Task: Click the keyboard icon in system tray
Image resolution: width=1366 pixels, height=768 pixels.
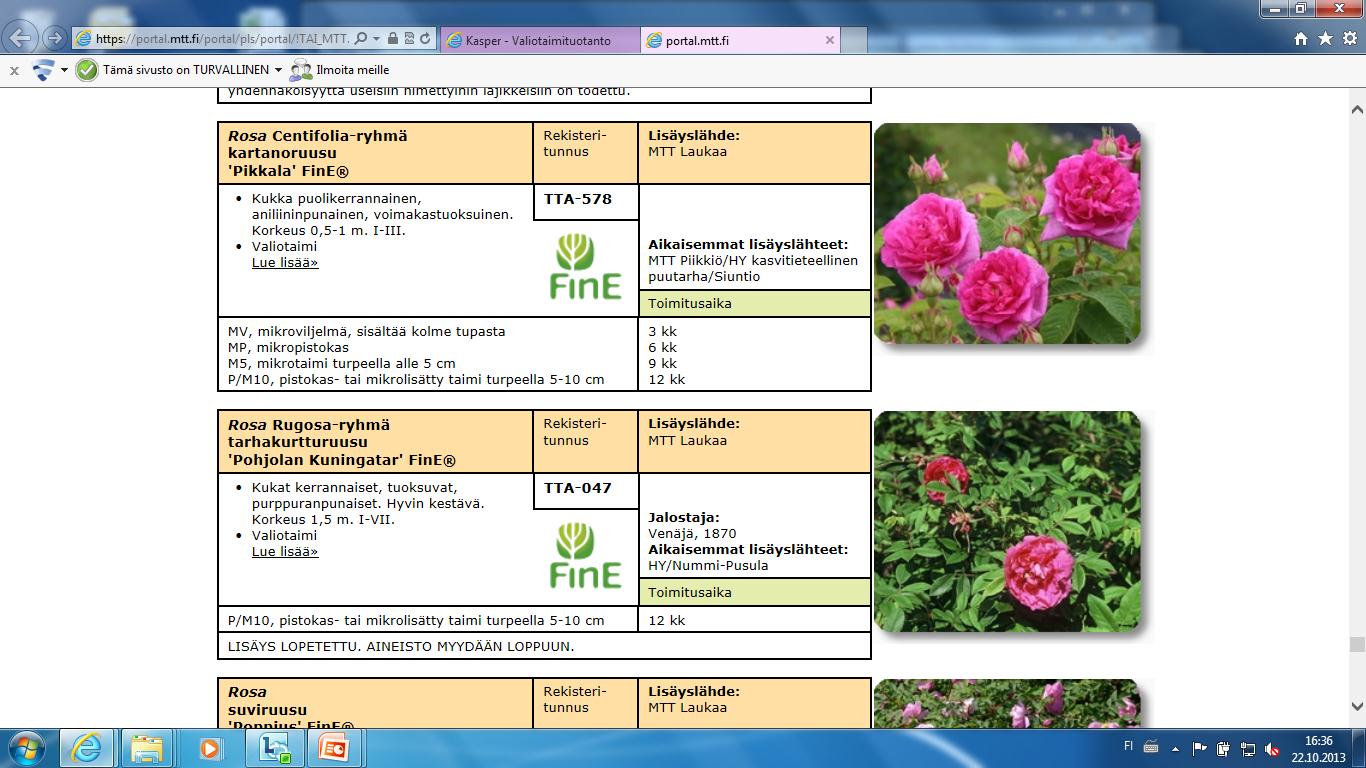Action: tap(1151, 747)
